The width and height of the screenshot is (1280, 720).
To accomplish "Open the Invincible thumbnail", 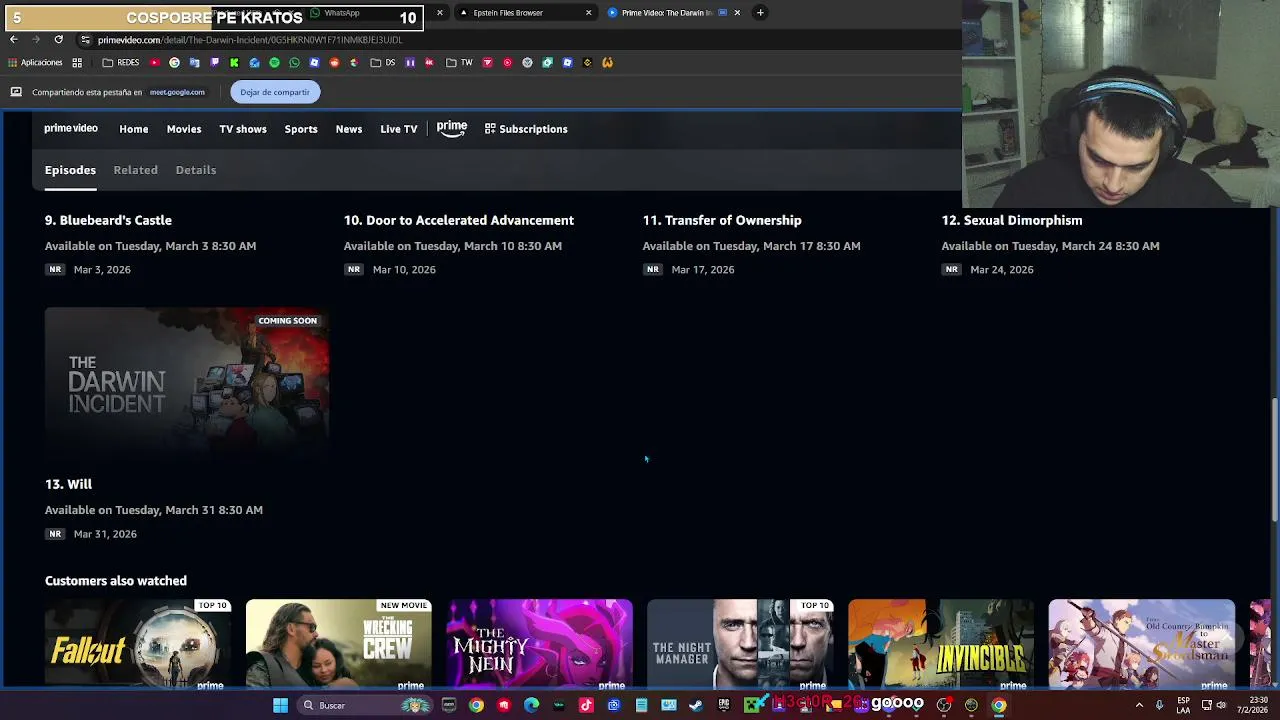I will pyautogui.click(x=941, y=645).
